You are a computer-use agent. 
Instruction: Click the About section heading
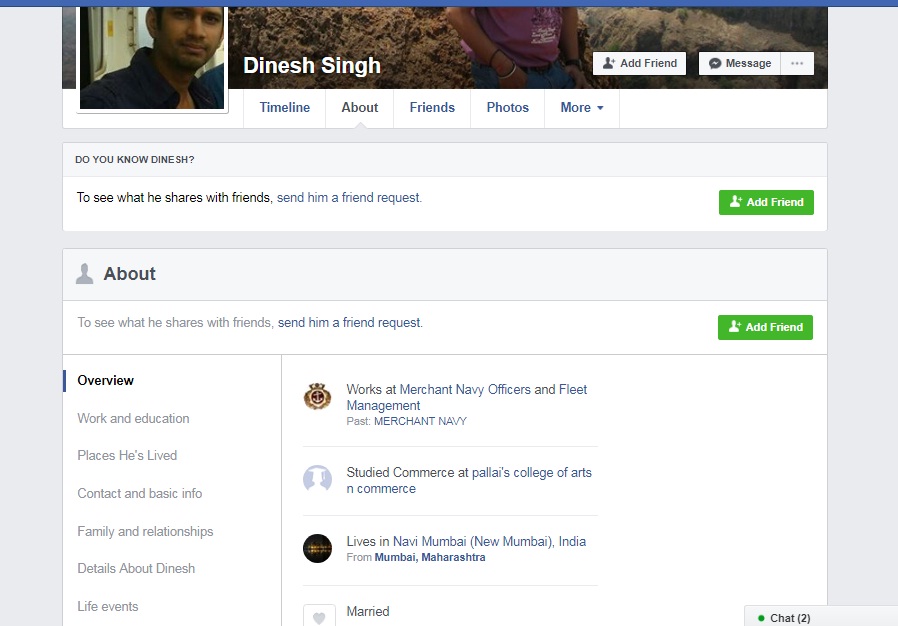[129, 274]
